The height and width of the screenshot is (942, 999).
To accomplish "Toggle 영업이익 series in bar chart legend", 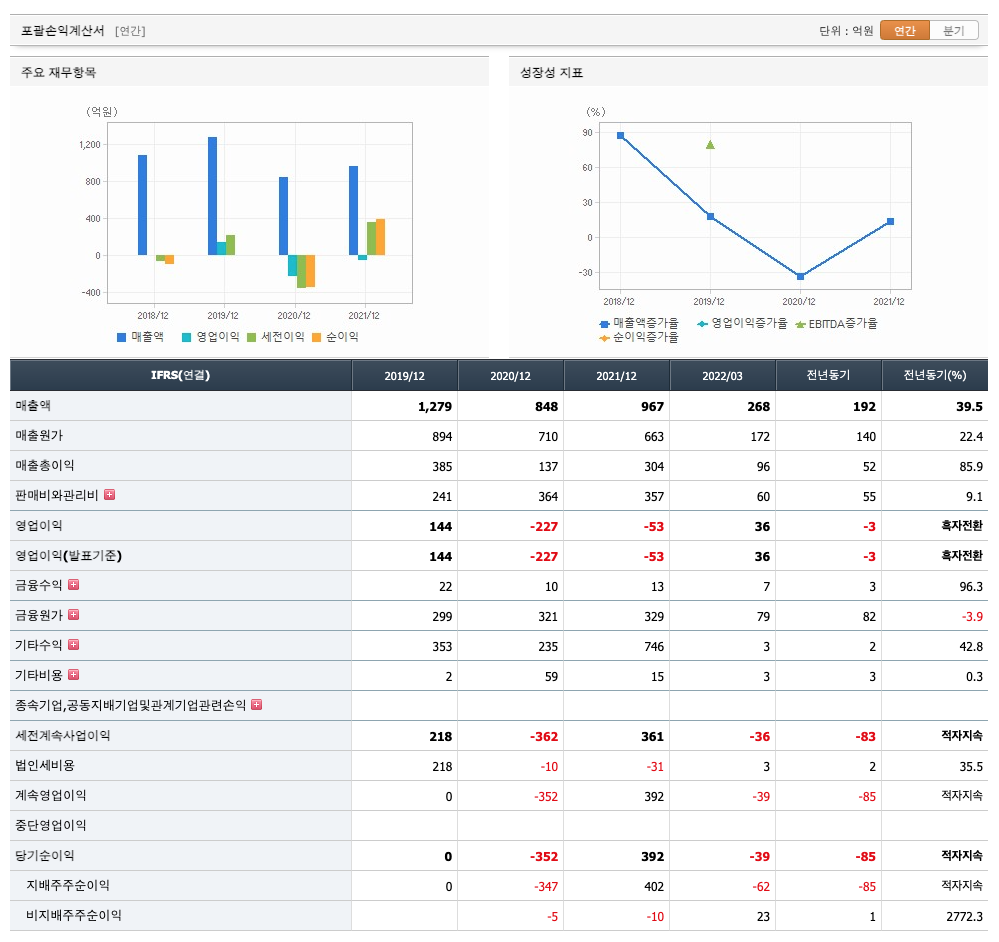I will pos(210,337).
